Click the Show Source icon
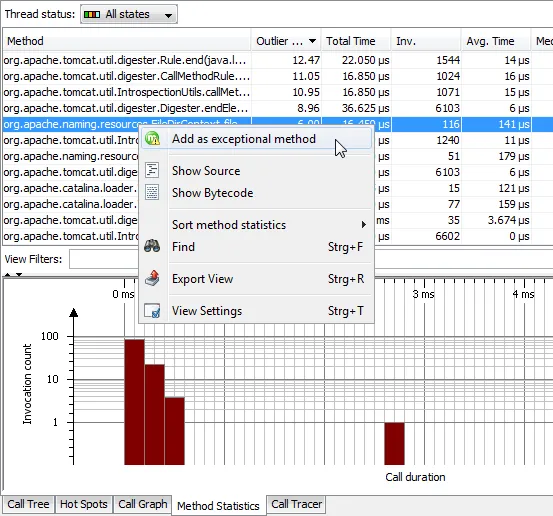This screenshot has height=516, width=553. click(x=152, y=170)
